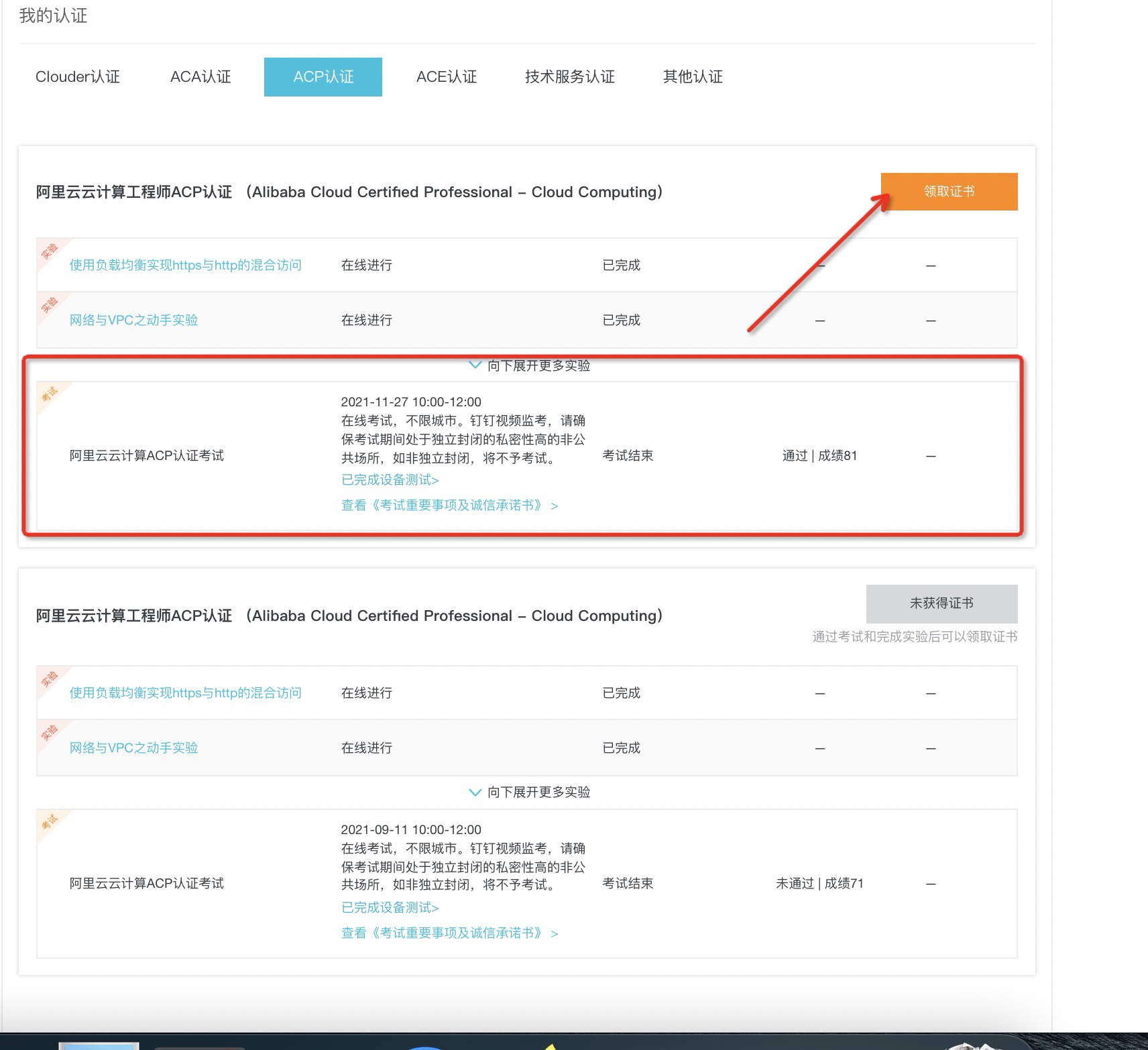Go to the ACE认证 tab

447,77
